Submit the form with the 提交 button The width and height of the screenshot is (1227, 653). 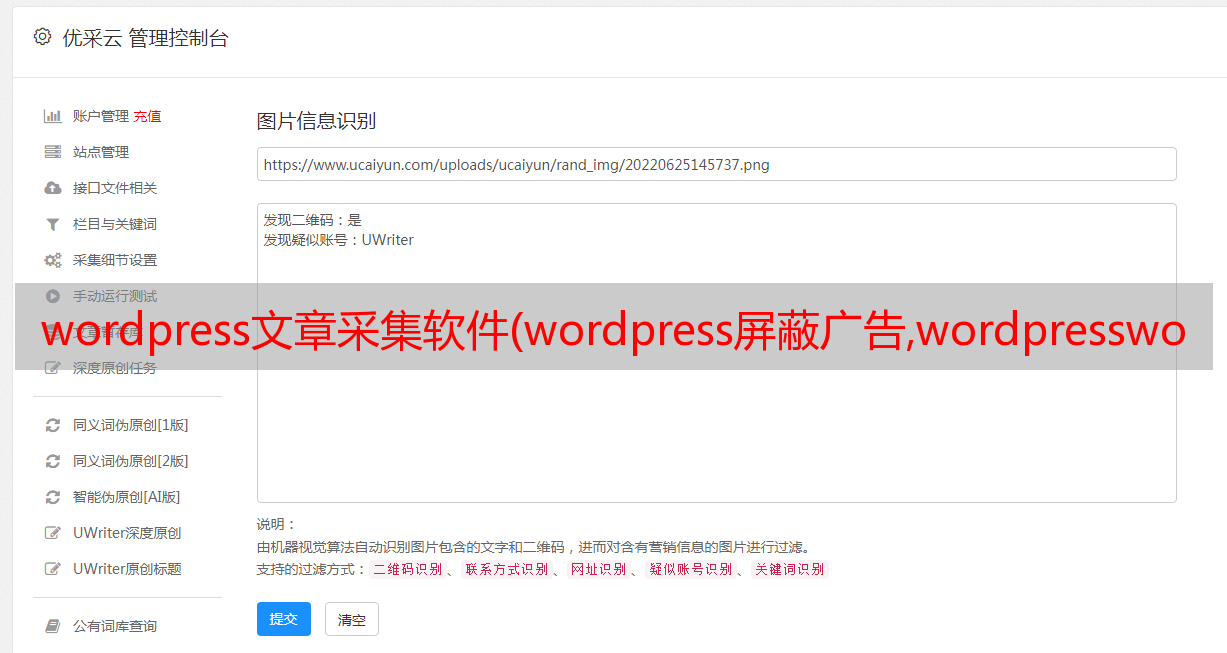(284, 619)
